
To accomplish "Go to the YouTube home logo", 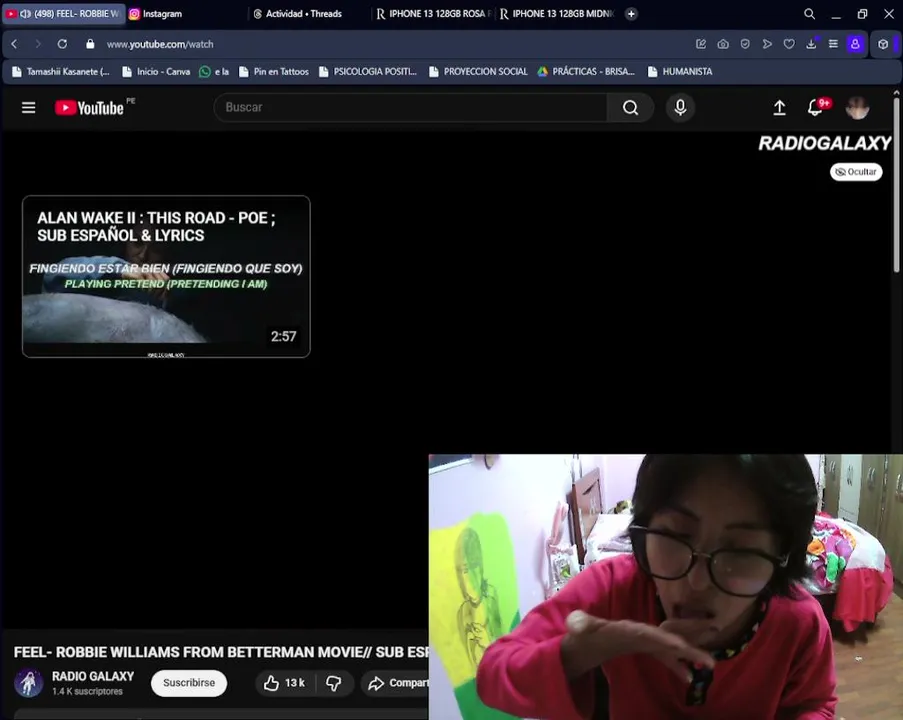I will (89, 108).
